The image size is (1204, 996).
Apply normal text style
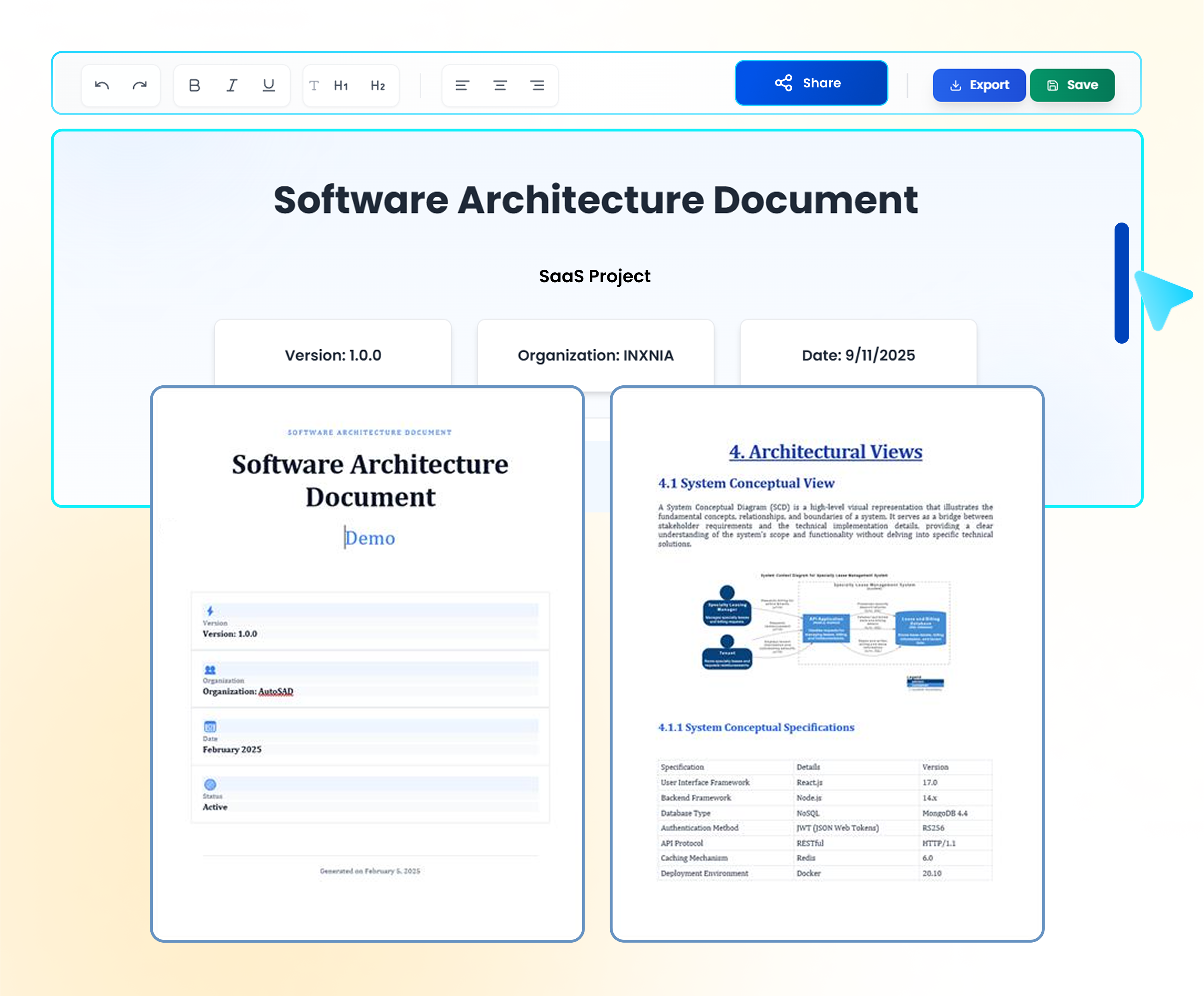(314, 85)
